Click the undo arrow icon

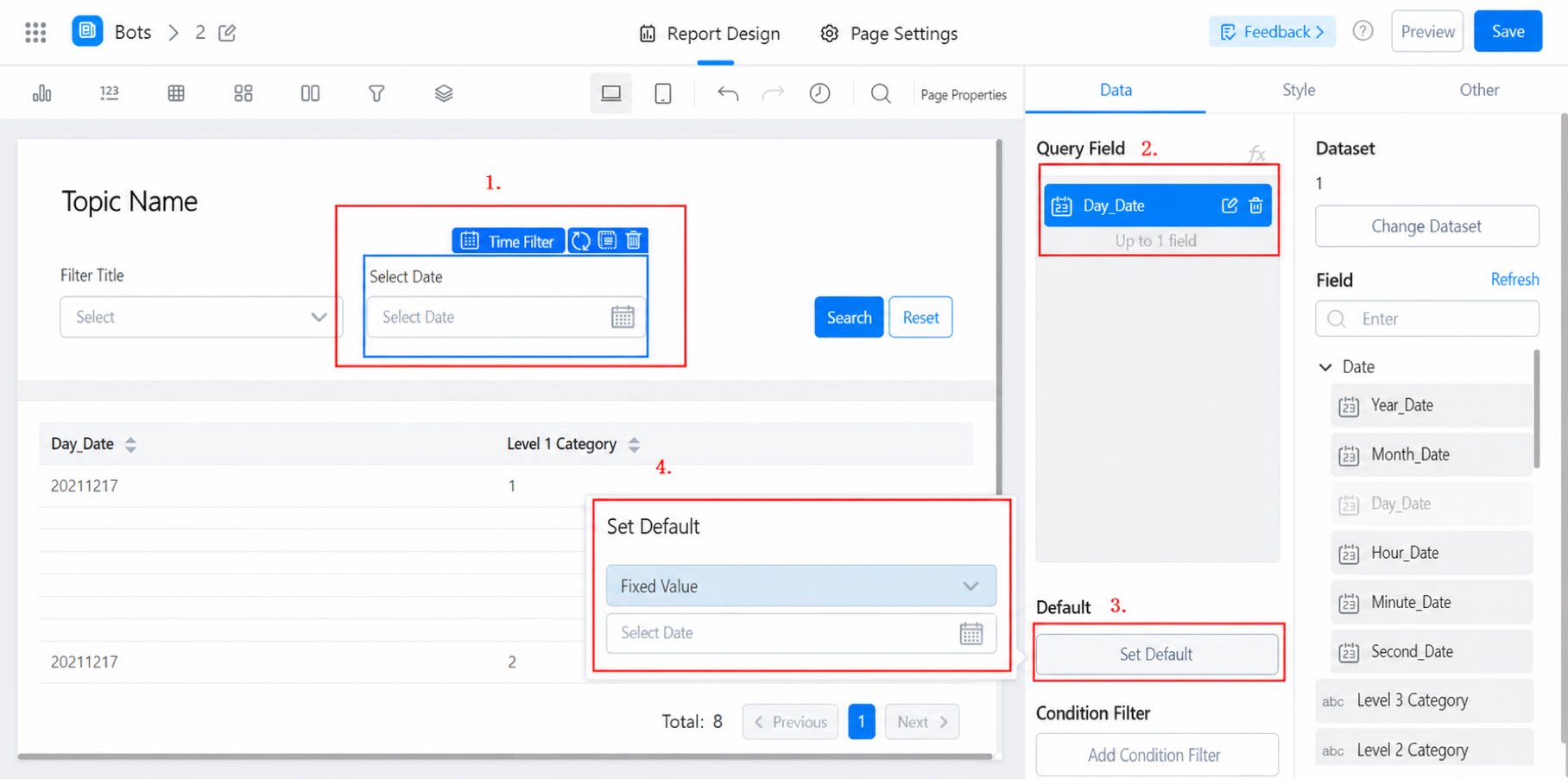click(728, 93)
